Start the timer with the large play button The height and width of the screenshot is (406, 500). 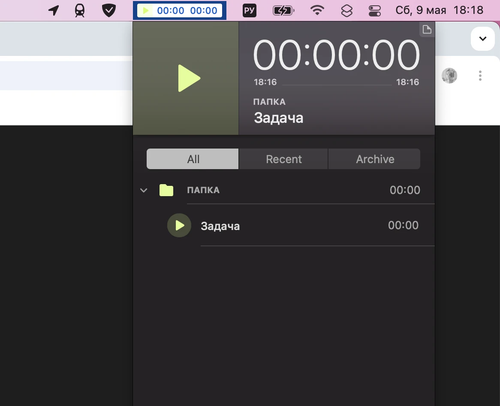(186, 78)
